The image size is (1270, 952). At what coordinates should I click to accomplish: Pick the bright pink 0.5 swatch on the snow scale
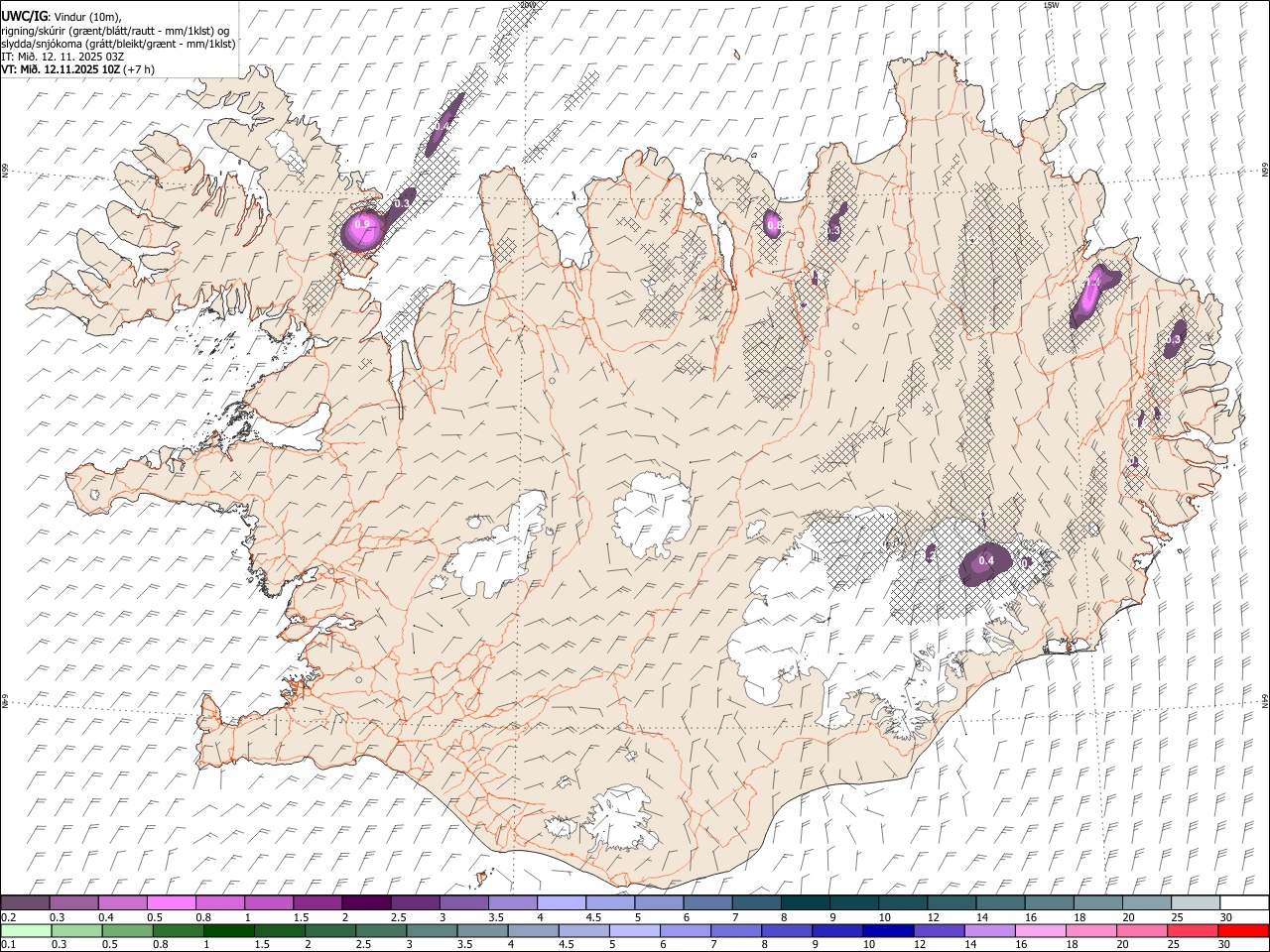point(171,903)
